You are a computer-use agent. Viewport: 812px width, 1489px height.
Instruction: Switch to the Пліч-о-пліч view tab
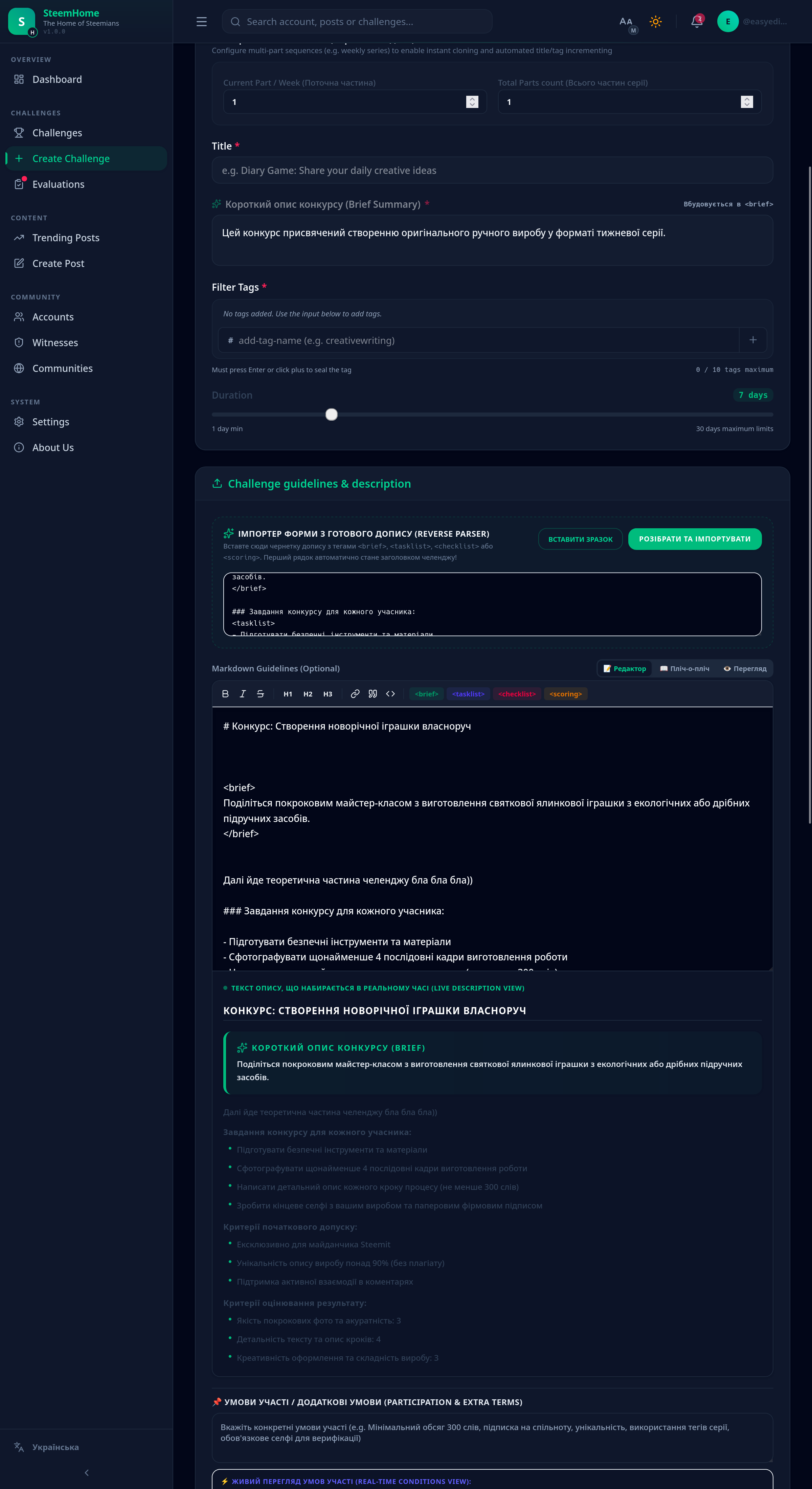[x=684, y=669]
